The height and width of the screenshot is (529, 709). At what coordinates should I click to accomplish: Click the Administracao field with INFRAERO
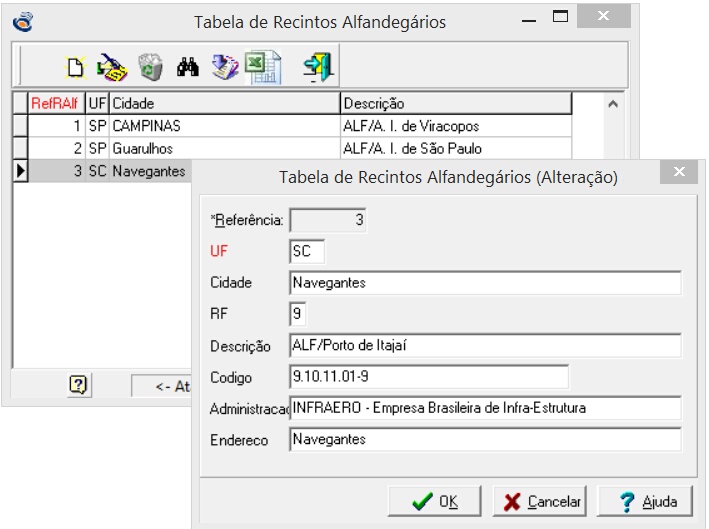pos(485,408)
